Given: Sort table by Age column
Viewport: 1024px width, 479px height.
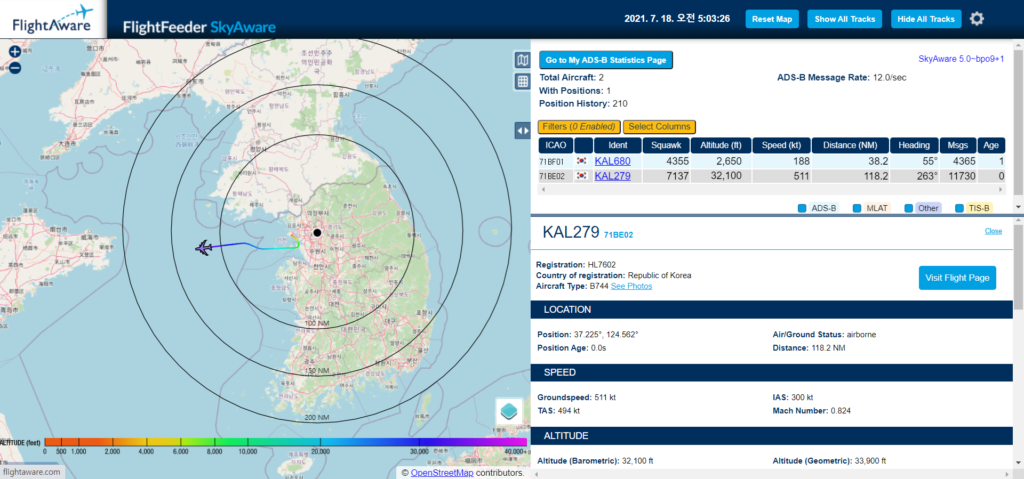Looking at the screenshot, I should pyautogui.click(x=991, y=145).
